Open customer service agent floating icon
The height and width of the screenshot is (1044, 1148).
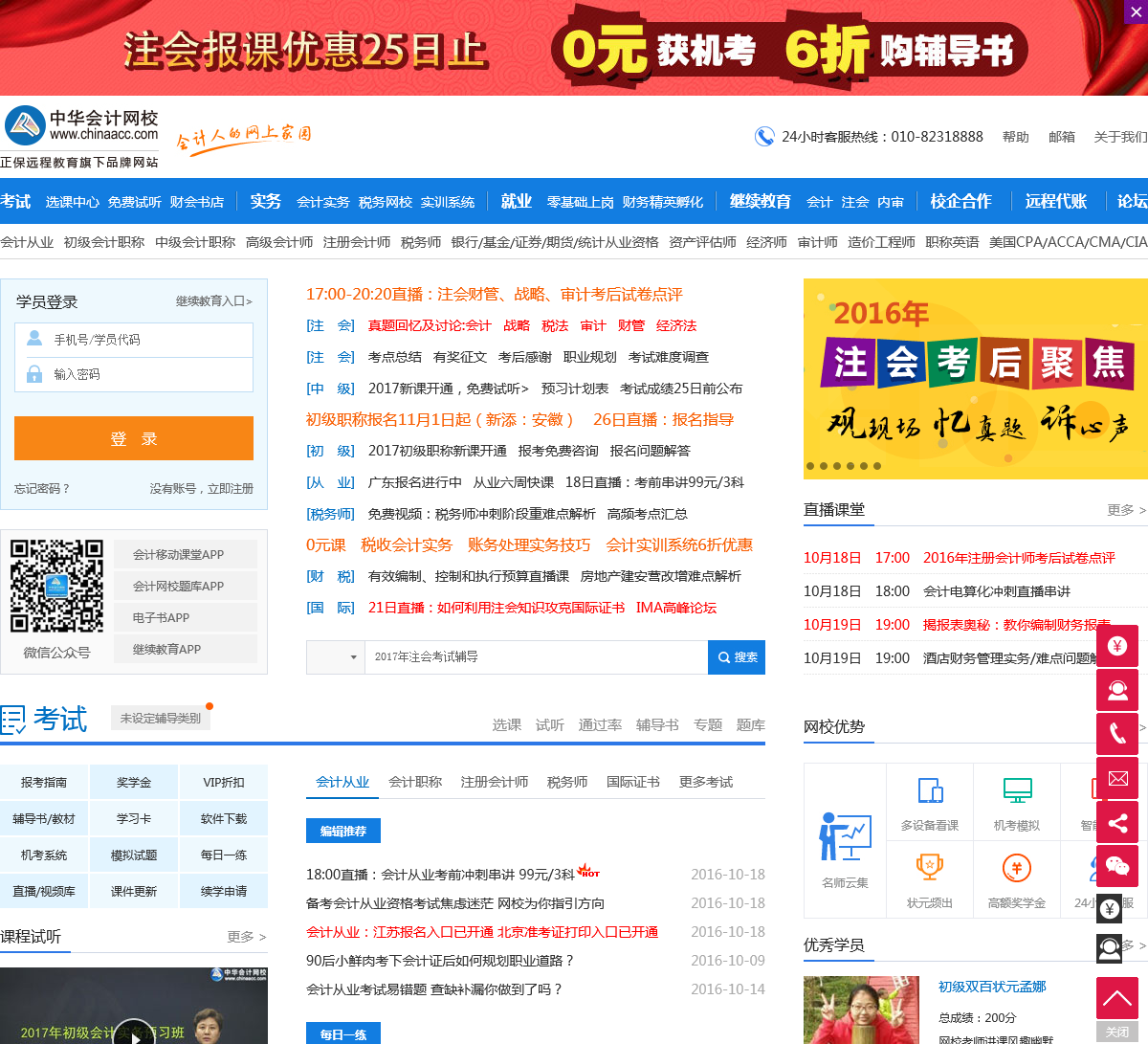point(1117,690)
